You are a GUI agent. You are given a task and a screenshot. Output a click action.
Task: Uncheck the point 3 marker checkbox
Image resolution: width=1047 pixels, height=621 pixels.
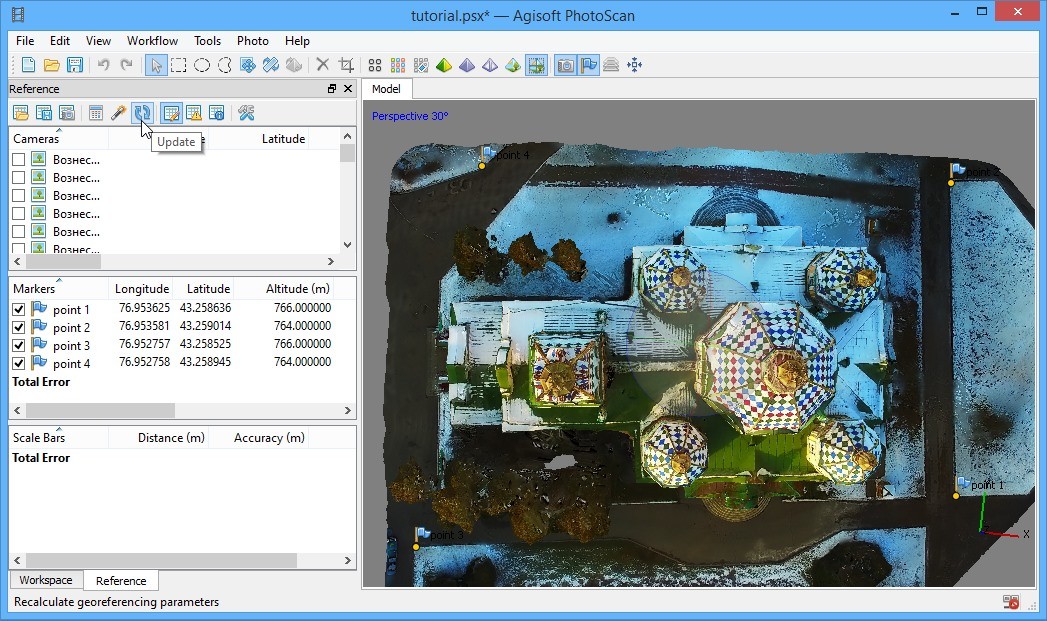[19, 345]
